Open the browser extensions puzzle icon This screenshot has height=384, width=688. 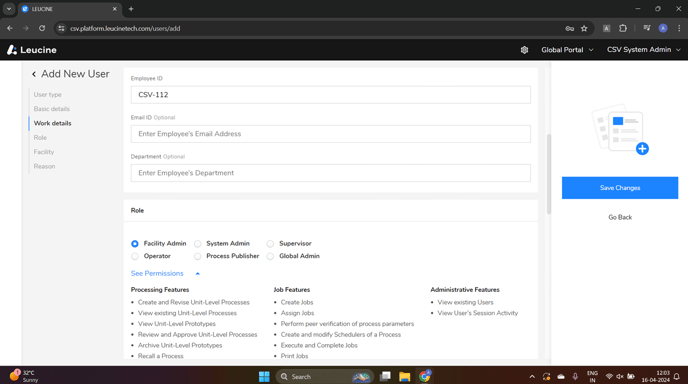point(623,28)
